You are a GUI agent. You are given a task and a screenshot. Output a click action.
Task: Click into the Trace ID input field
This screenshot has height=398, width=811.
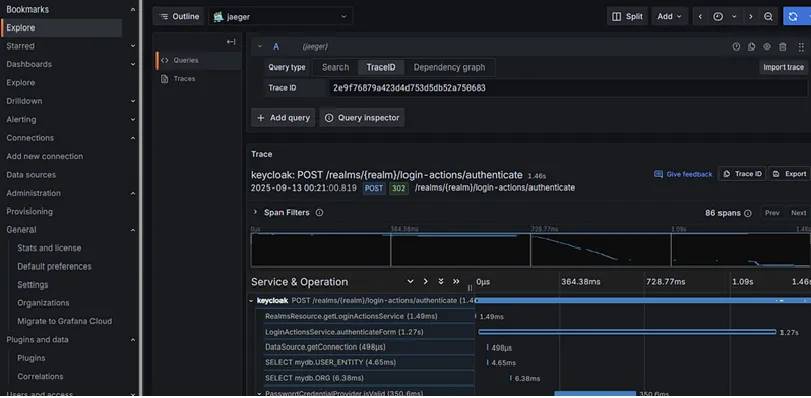[x=568, y=88]
